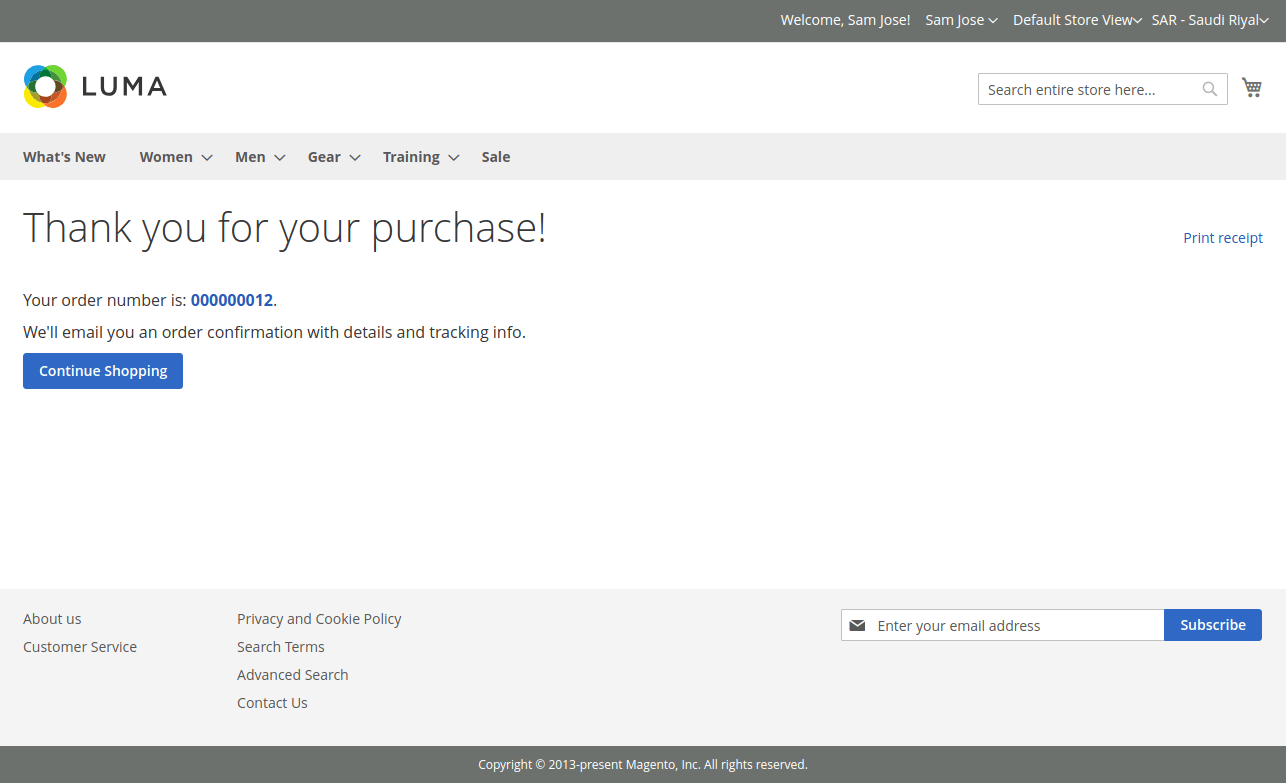Expand the Training menu chevron
This screenshot has width=1286, height=783.
click(454, 158)
